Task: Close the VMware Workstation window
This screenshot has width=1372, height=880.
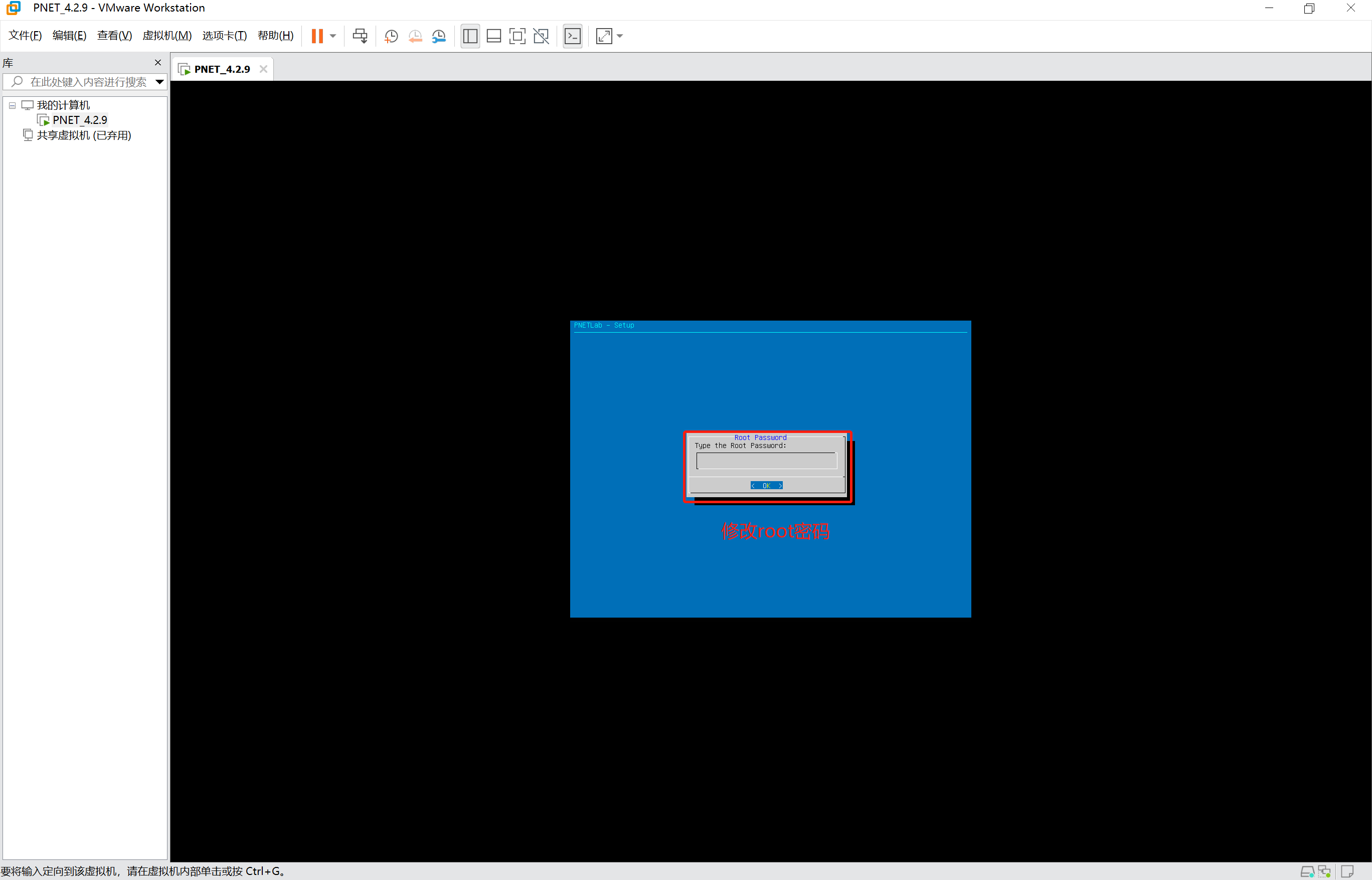Action: click(1351, 8)
